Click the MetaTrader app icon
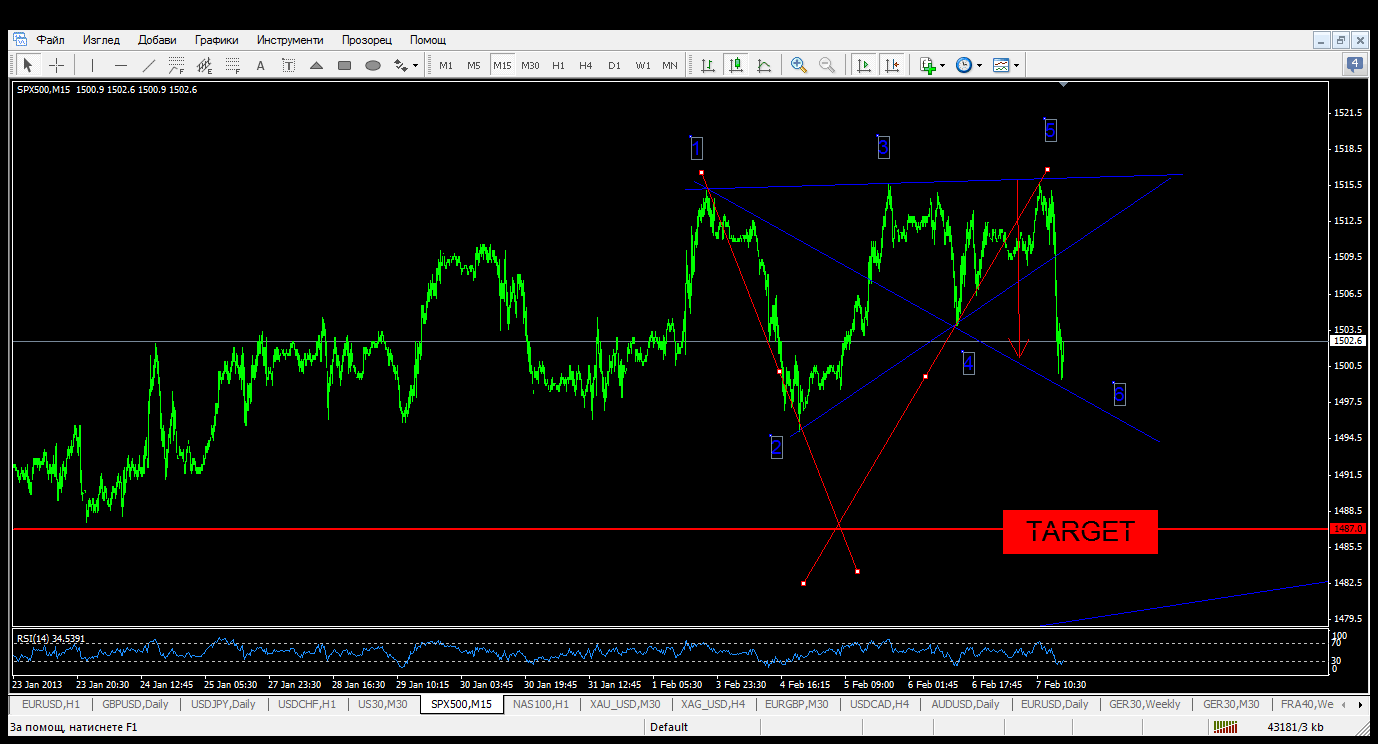1378x744 pixels. pos(20,40)
